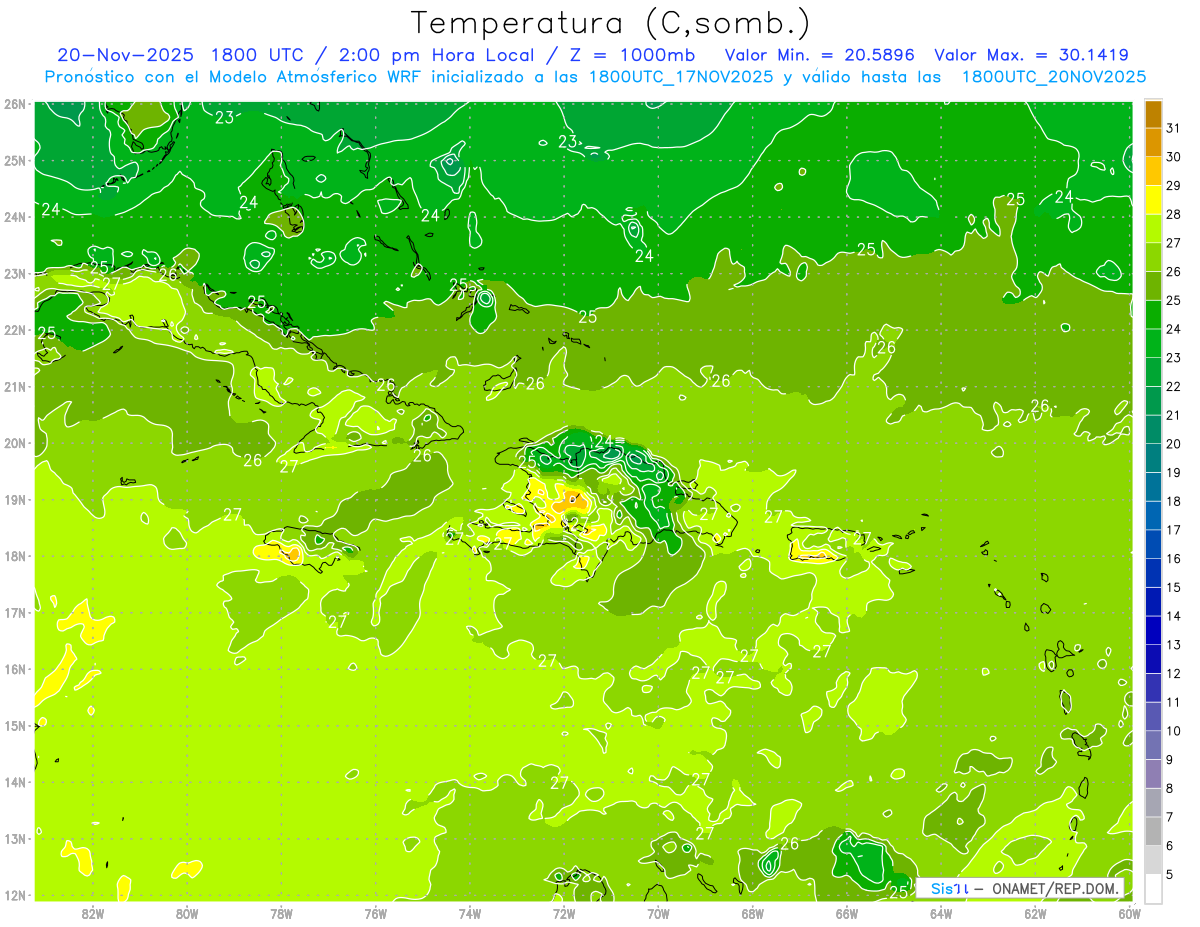
Task: Click the "72W" longitude axis label
Action: pos(564,913)
